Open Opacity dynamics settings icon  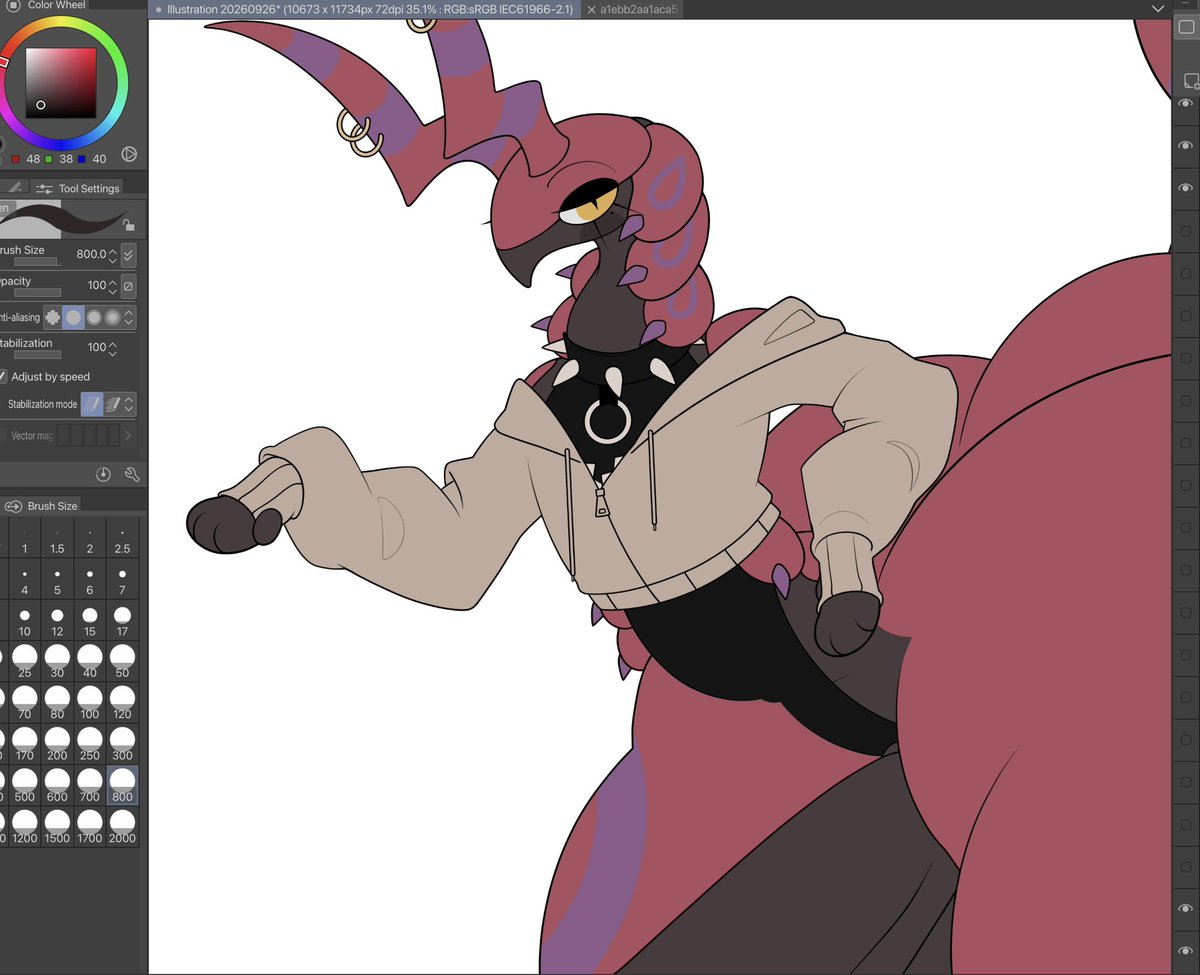pyautogui.click(x=128, y=286)
